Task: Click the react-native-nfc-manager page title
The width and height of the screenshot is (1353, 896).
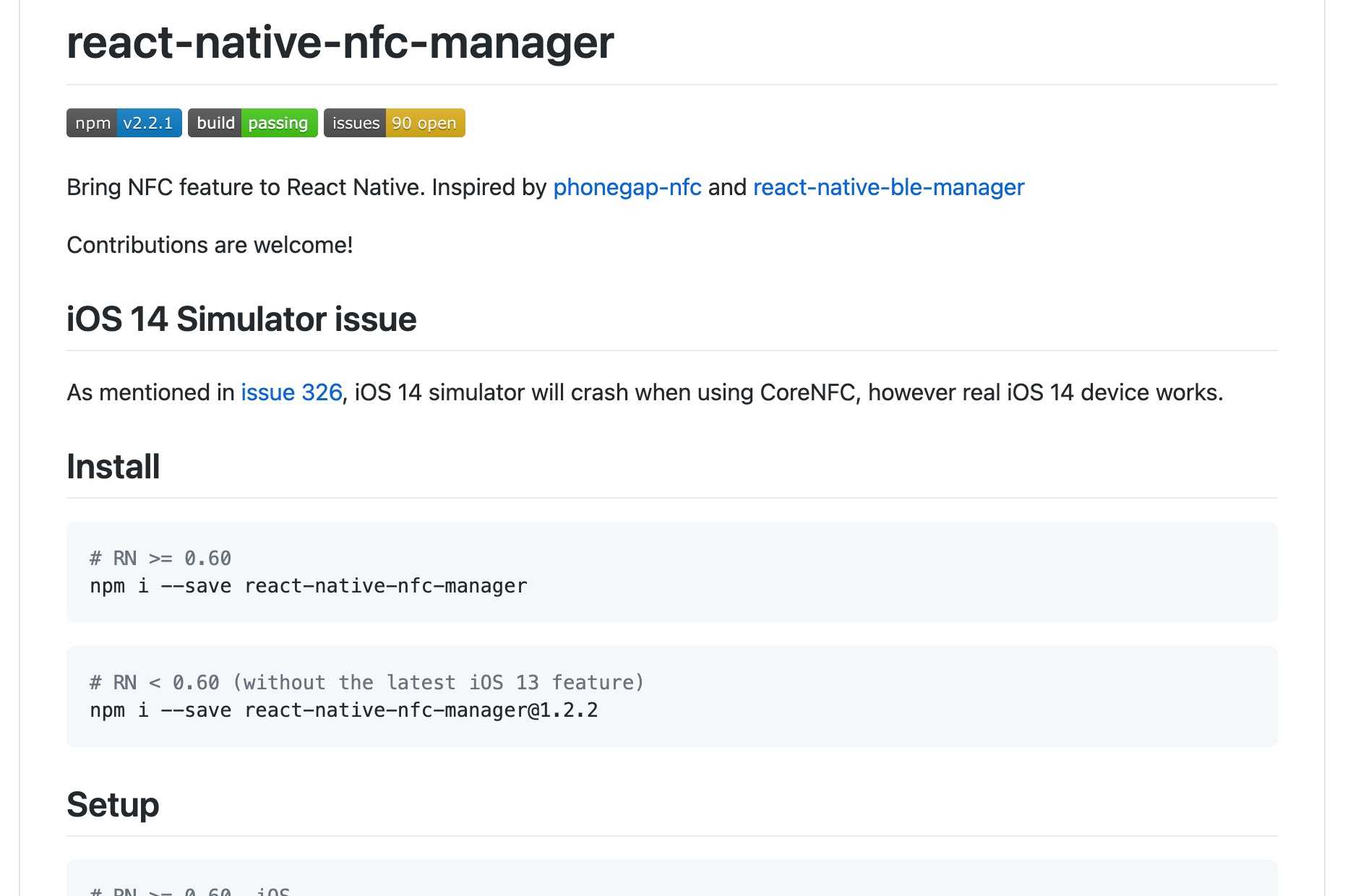Action: pos(340,43)
